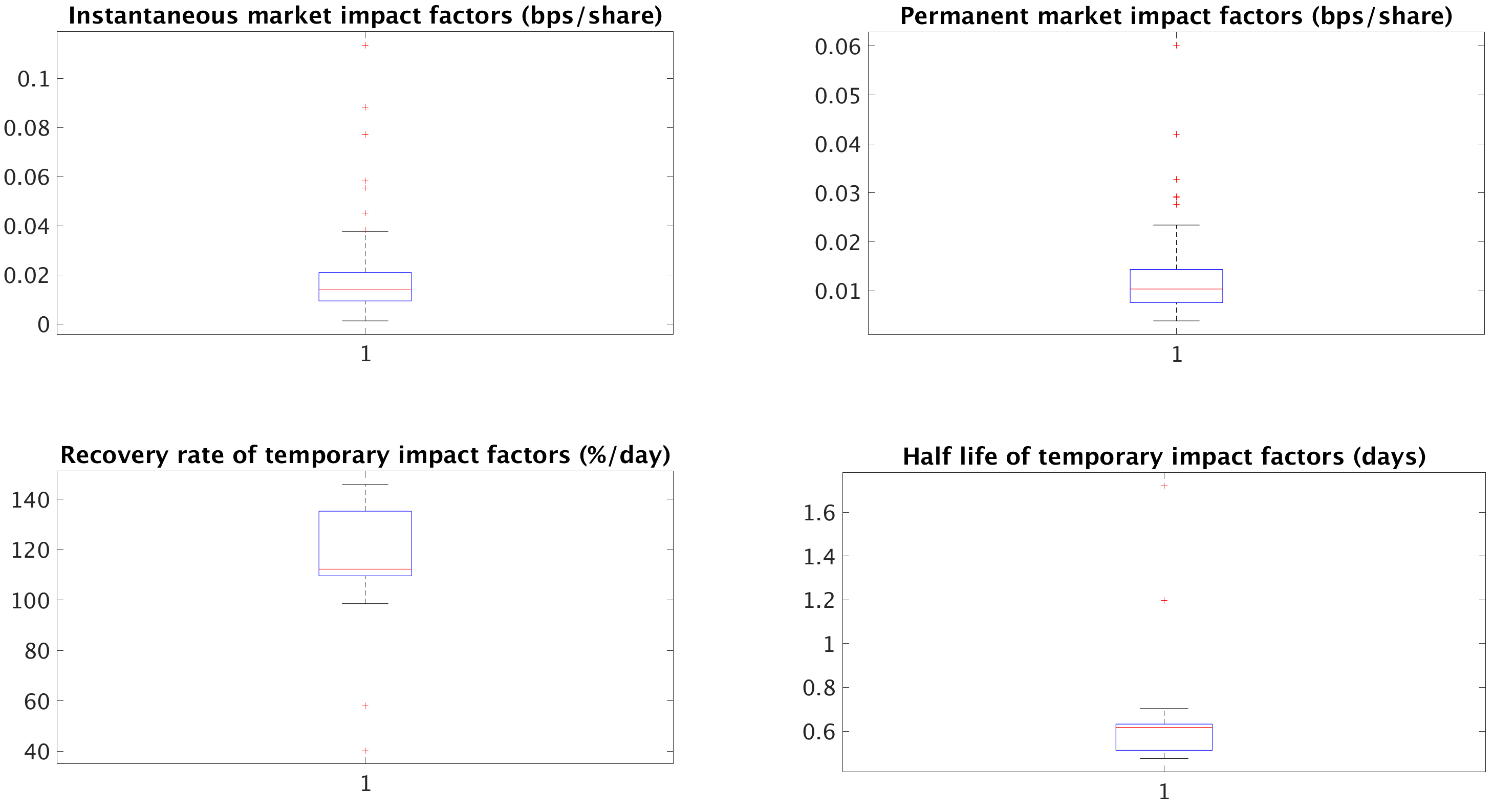Select the Instantaneous outlier between 0.08 and 0.1
Image resolution: width=1493 pixels, height=812 pixels.
pos(365,107)
